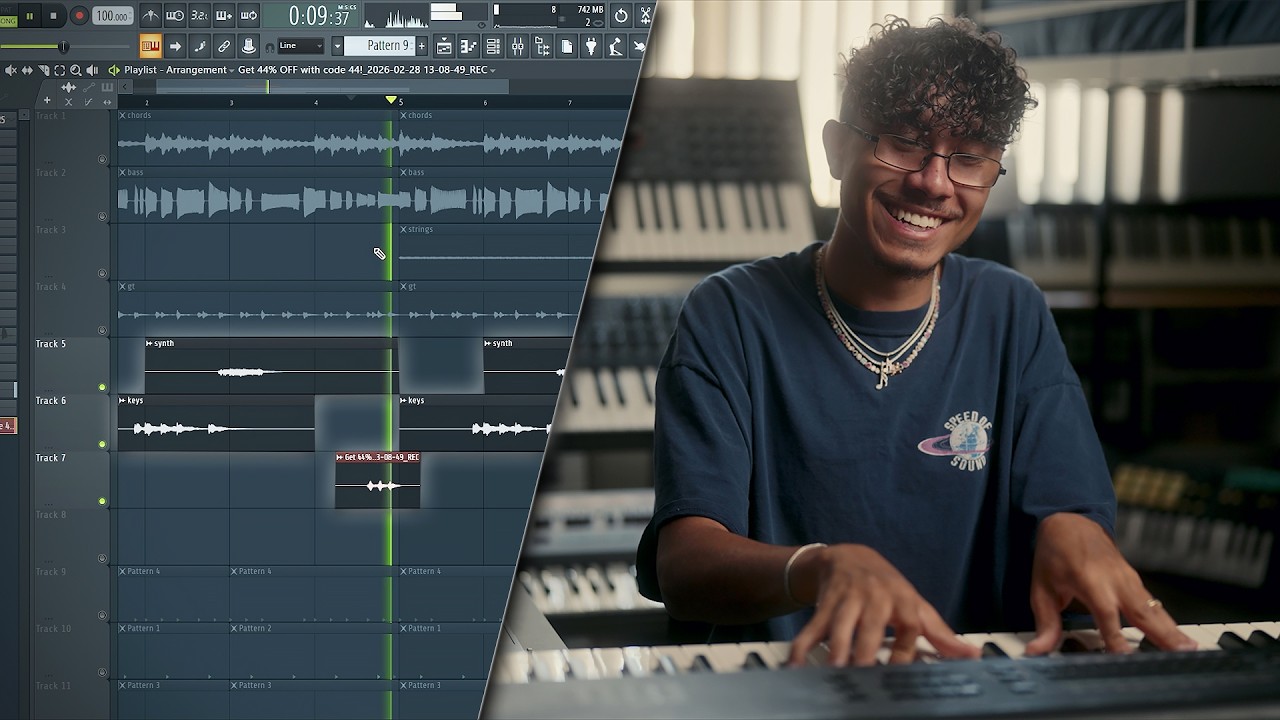The width and height of the screenshot is (1280, 720).
Task: Click the link-to-controller chain icon
Action: [x=224, y=46]
